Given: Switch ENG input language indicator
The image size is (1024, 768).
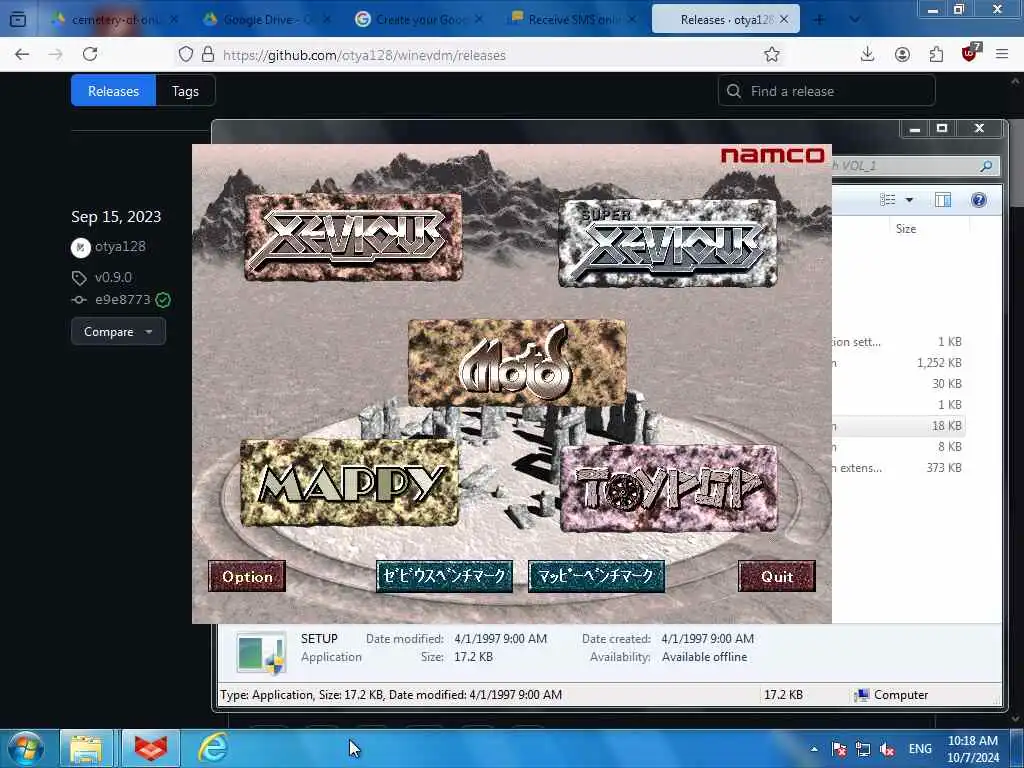Looking at the screenshot, I should [920, 749].
